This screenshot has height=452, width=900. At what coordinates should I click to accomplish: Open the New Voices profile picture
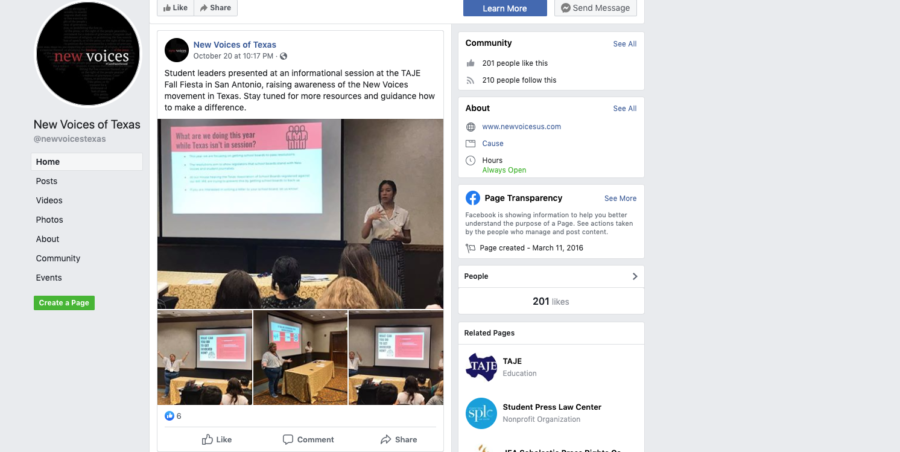88,54
